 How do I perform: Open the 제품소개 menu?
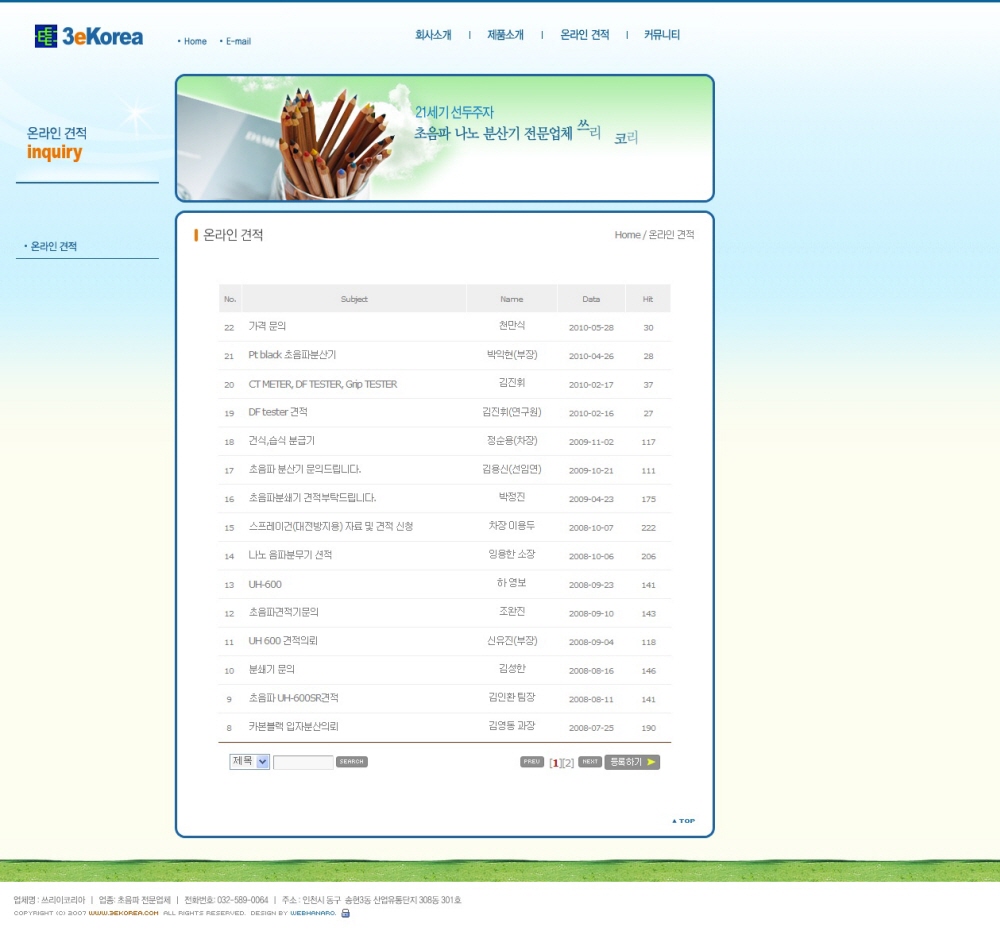pos(505,35)
